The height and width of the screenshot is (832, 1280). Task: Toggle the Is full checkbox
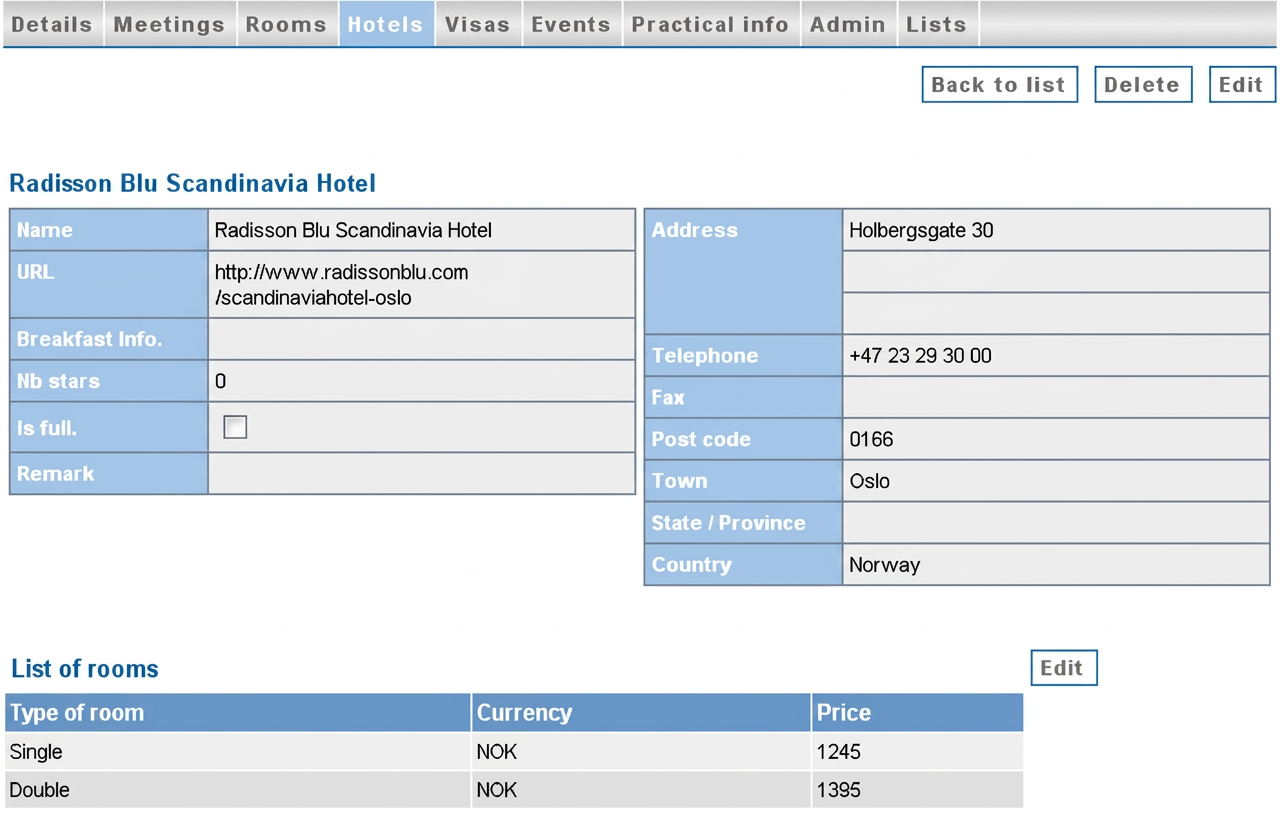tap(235, 427)
